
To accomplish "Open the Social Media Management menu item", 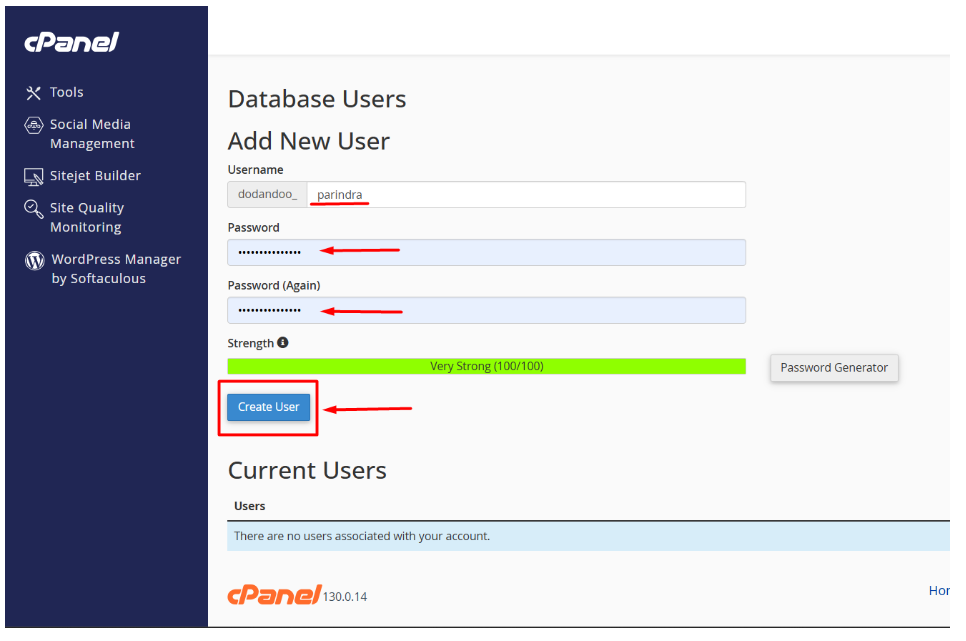I will 91,134.
